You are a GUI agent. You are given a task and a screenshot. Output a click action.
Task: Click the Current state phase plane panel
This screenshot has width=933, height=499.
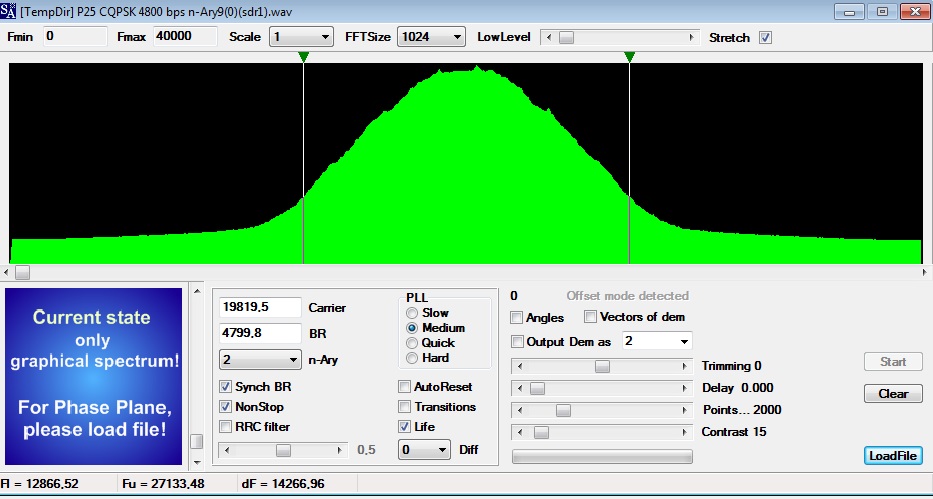coord(93,376)
